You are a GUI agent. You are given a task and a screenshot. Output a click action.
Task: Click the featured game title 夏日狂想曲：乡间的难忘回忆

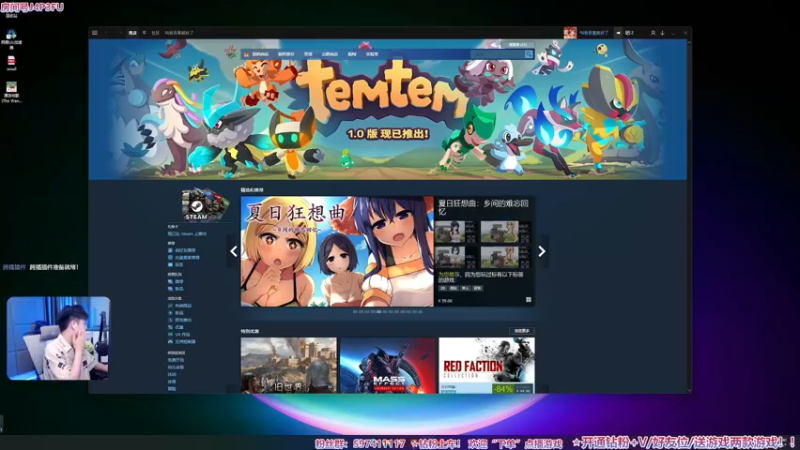(x=483, y=207)
